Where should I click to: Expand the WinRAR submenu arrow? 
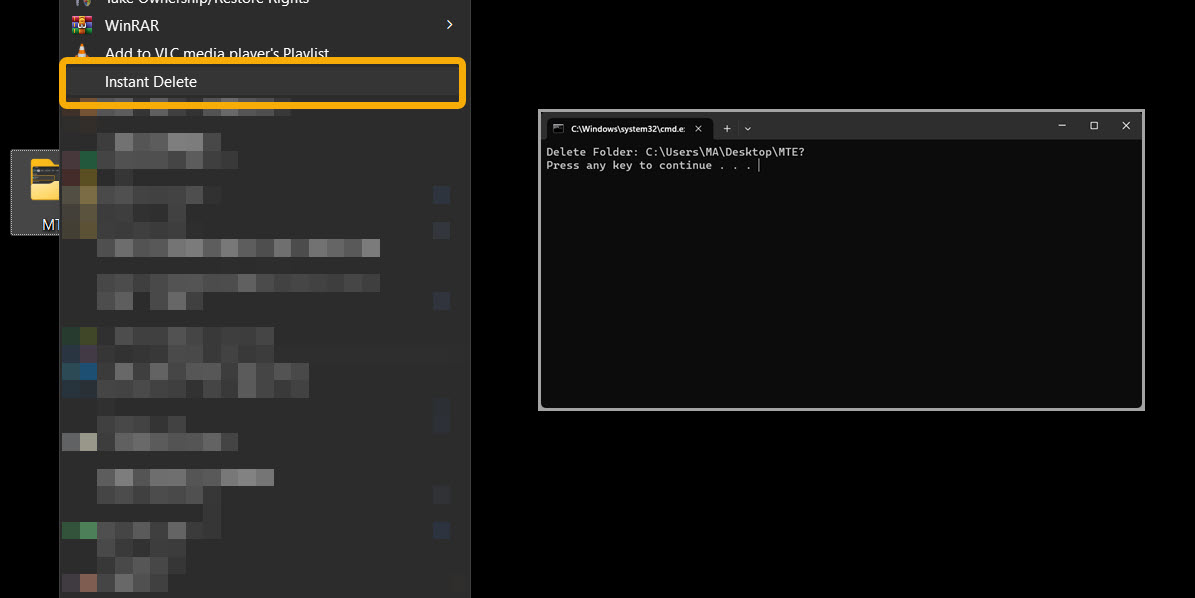tap(449, 25)
